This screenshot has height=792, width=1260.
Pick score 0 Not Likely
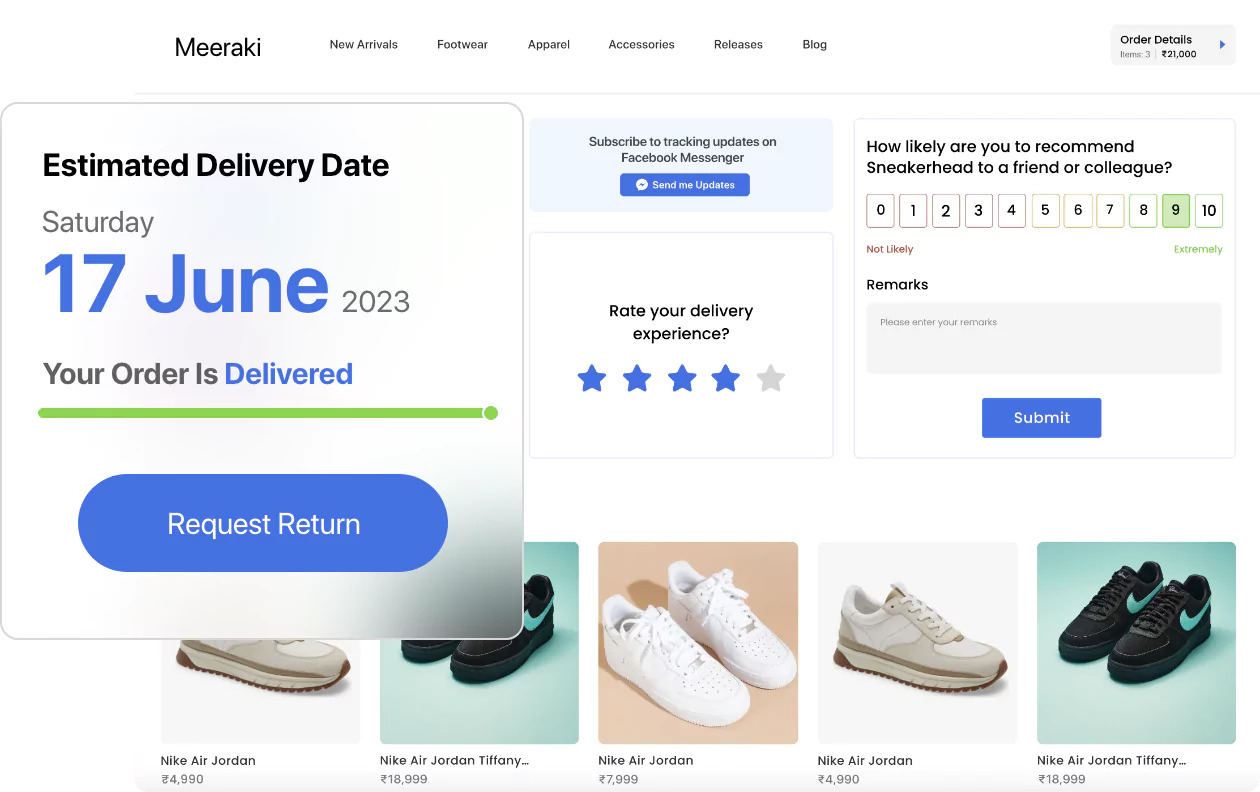point(880,210)
